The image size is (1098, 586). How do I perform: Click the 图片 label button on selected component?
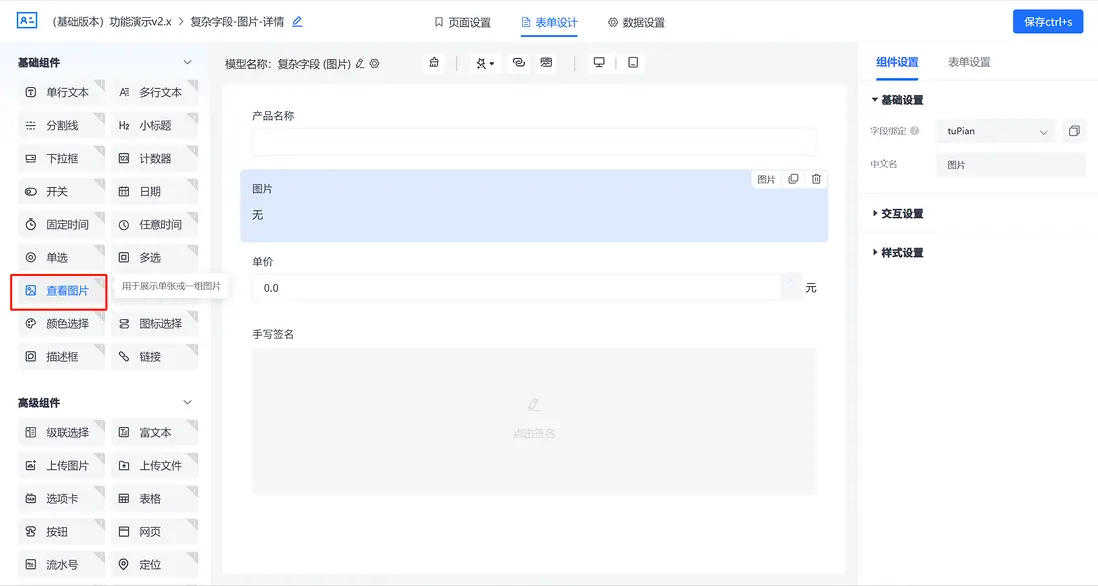coord(766,178)
